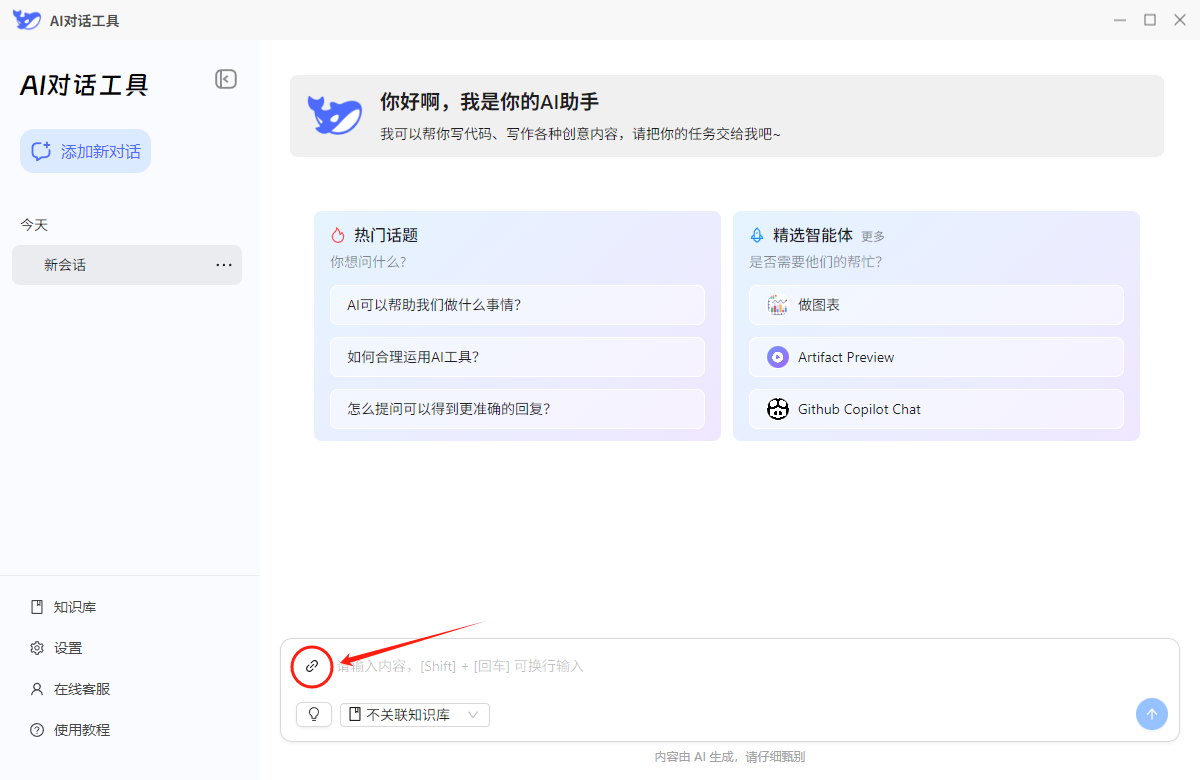Click the 做图表 chart icon
This screenshot has height=780, width=1200.
tap(778, 305)
